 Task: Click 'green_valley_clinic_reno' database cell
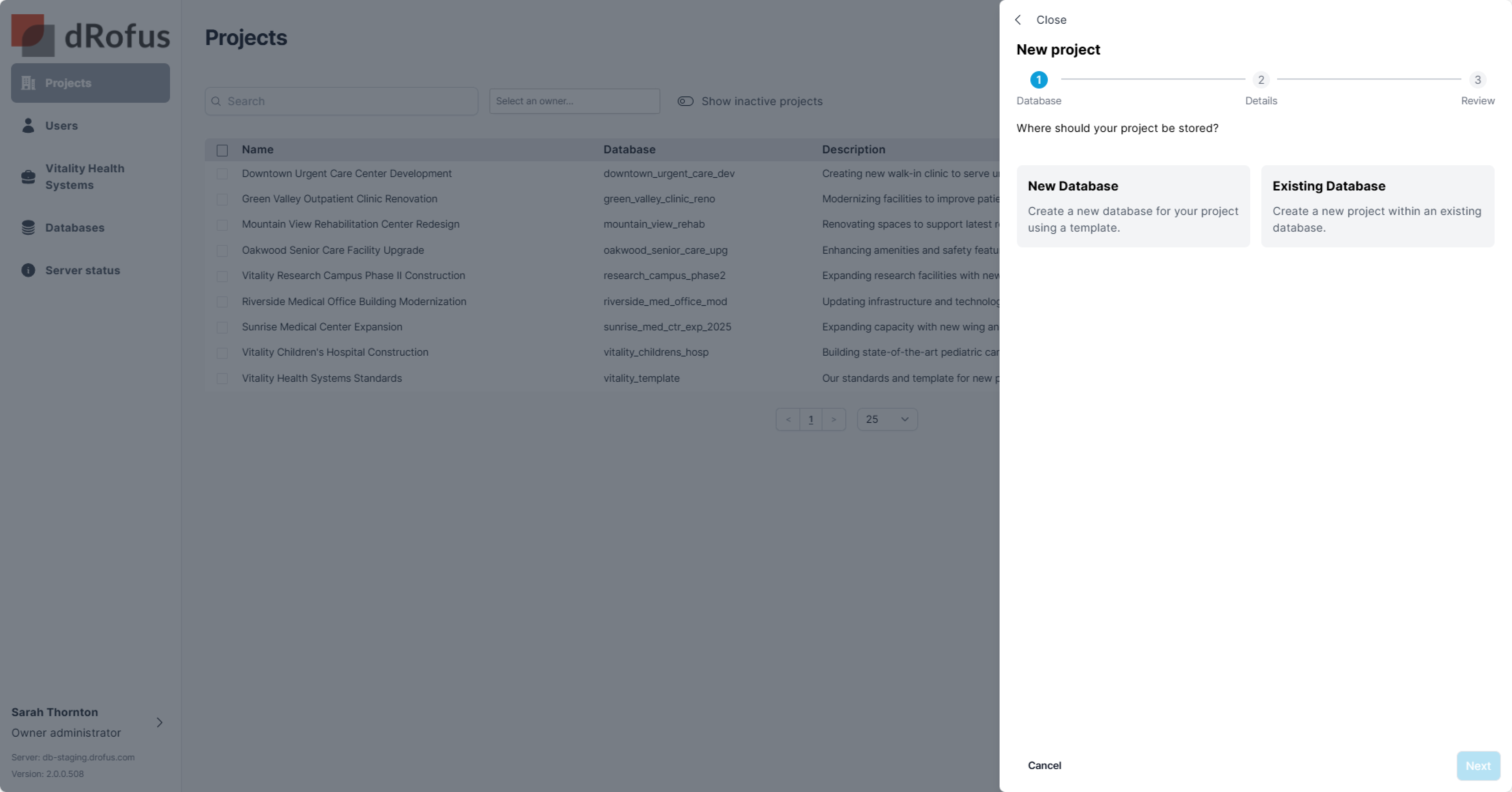[659, 199]
